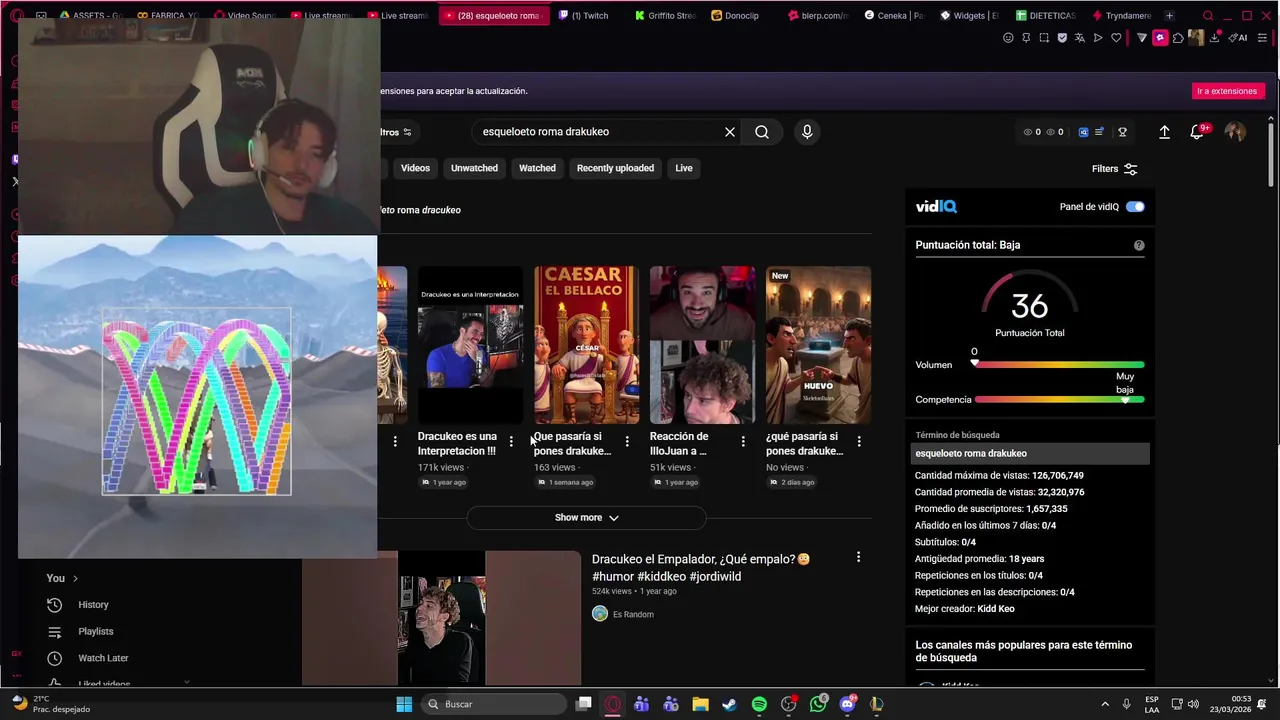The image size is (1280, 720).
Task: Click the upload arrow icon in YouTube header
Action: click(x=1164, y=132)
